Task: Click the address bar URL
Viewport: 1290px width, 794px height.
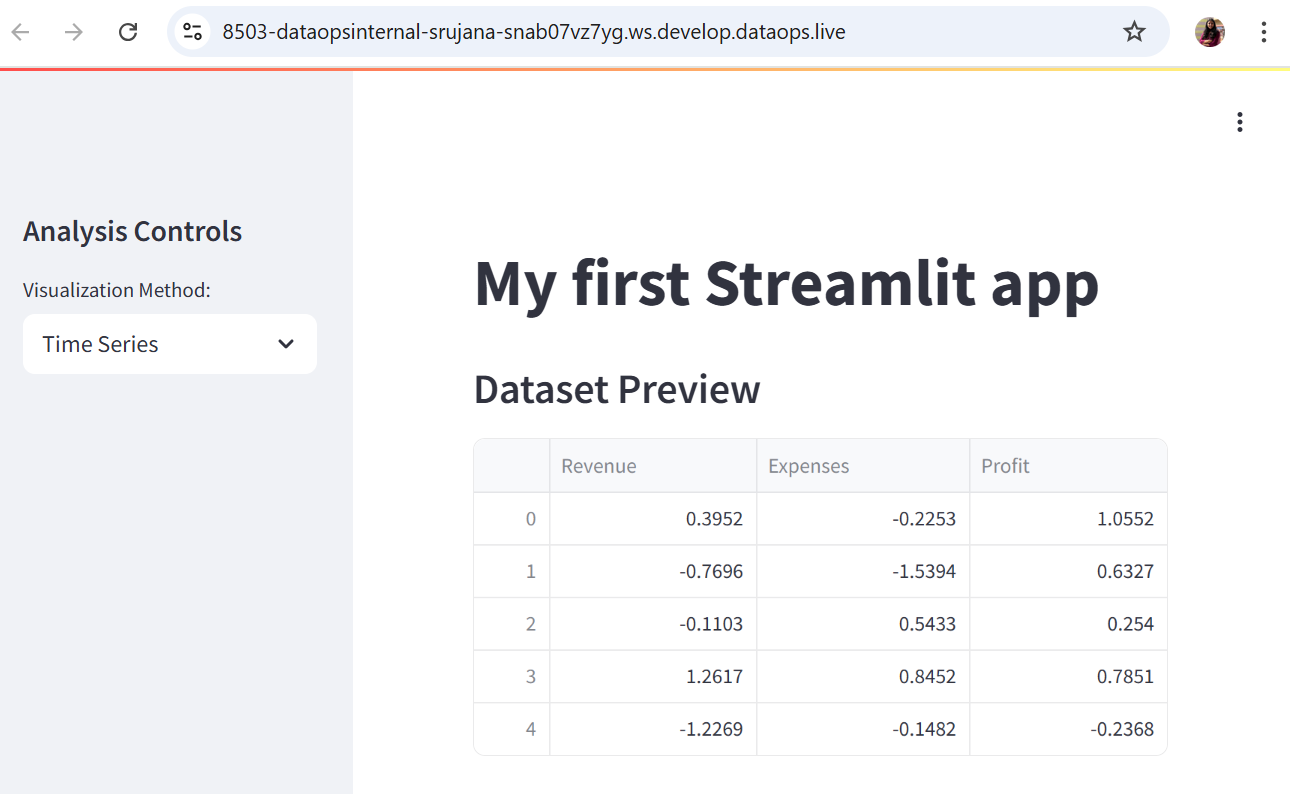Action: coord(534,32)
